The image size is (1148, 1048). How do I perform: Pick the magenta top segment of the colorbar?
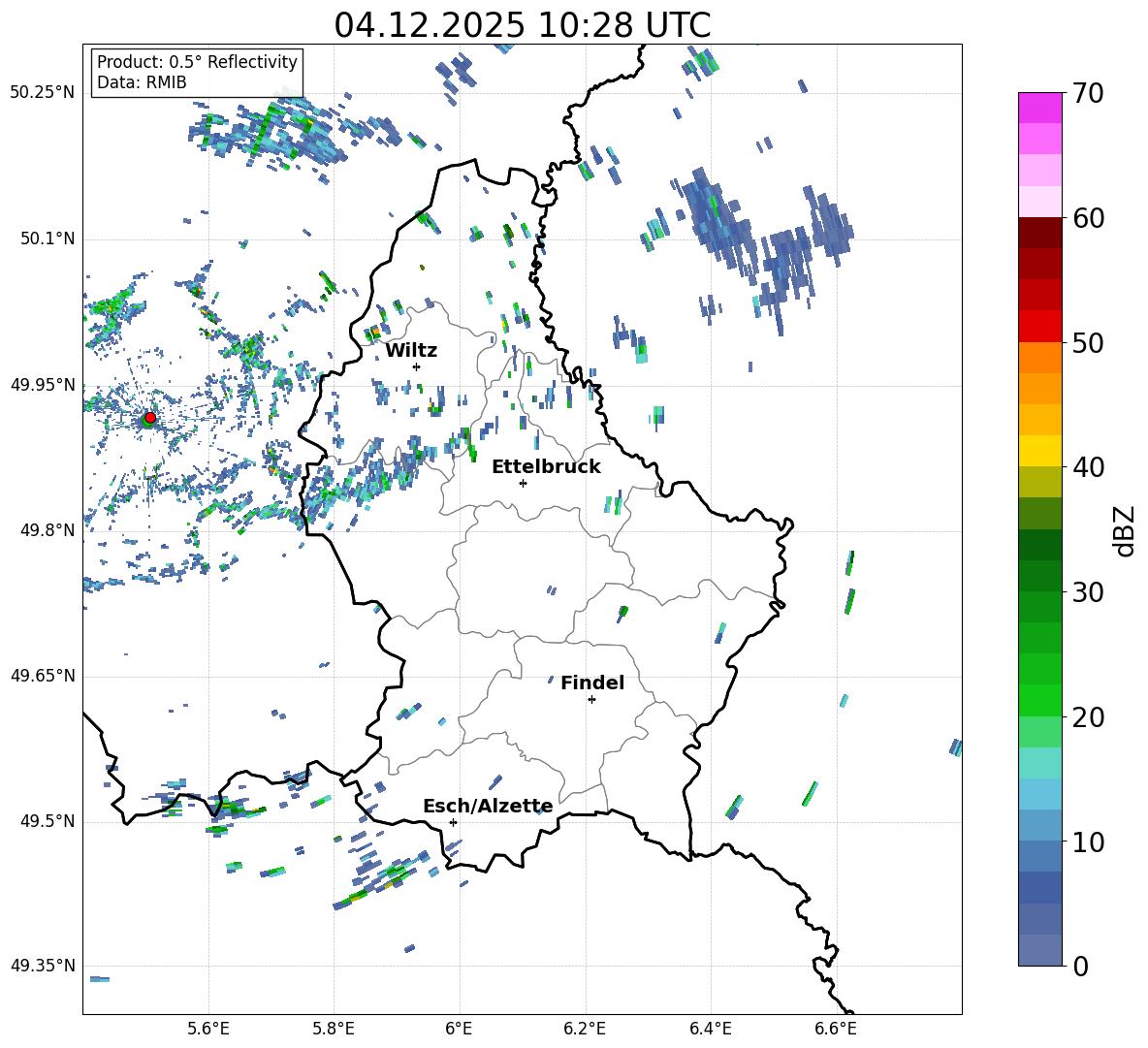1040,108
